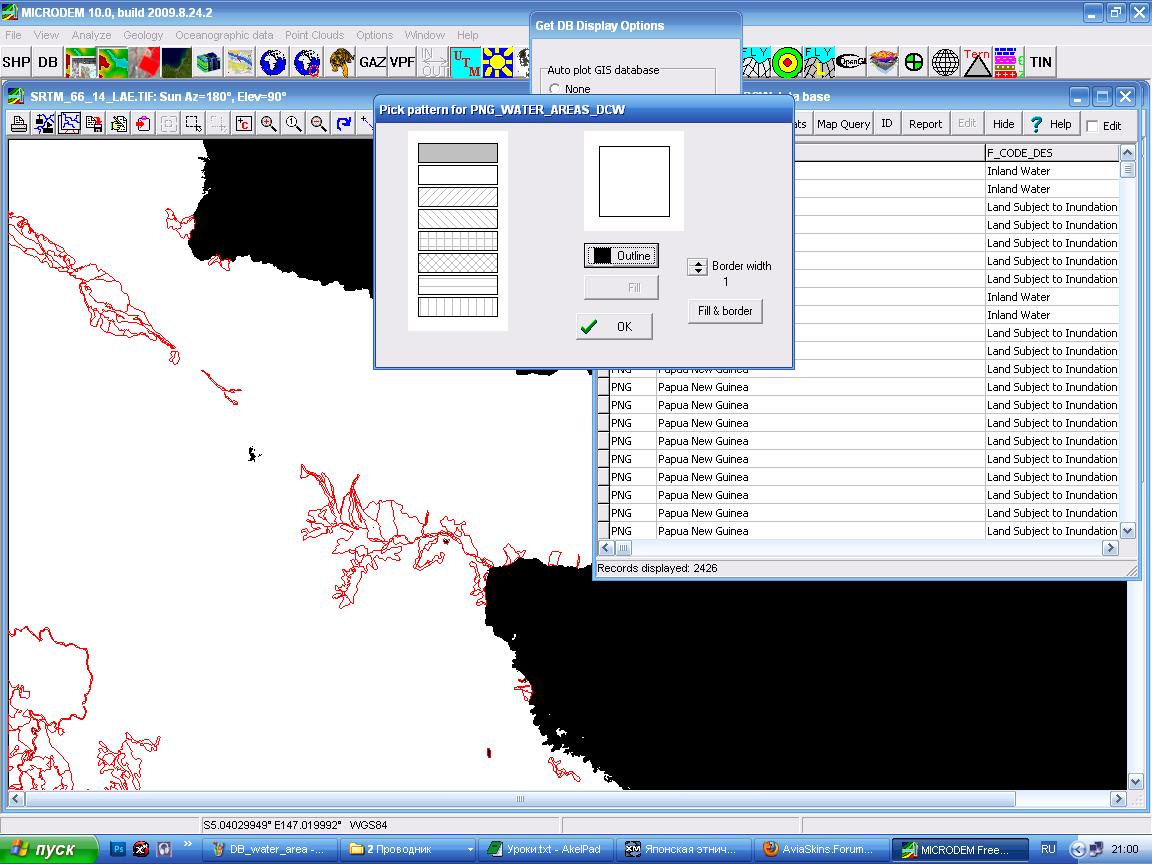Open the TIN tool icon

pyautogui.click(x=1040, y=62)
